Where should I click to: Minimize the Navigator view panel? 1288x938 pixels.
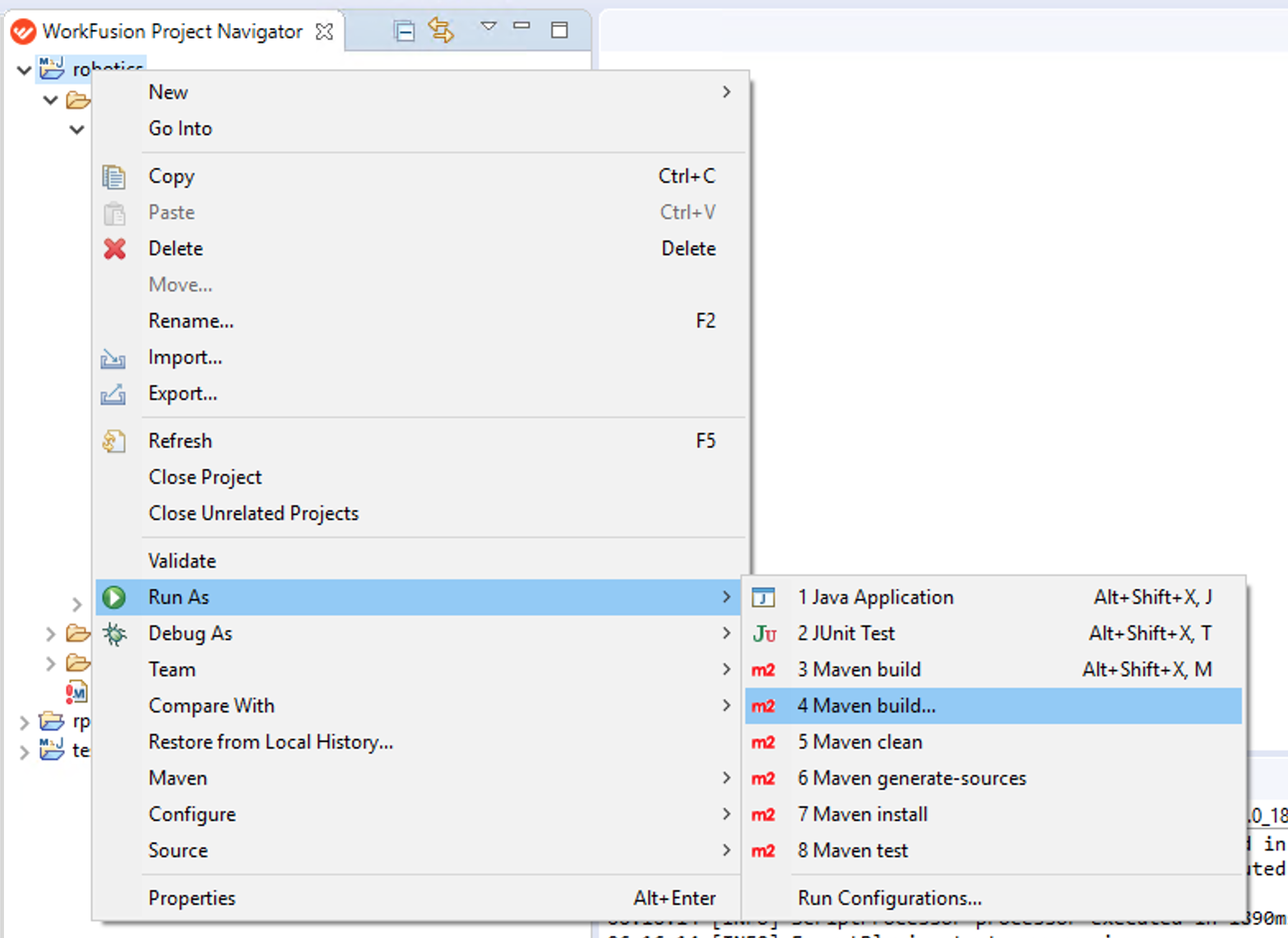click(521, 26)
